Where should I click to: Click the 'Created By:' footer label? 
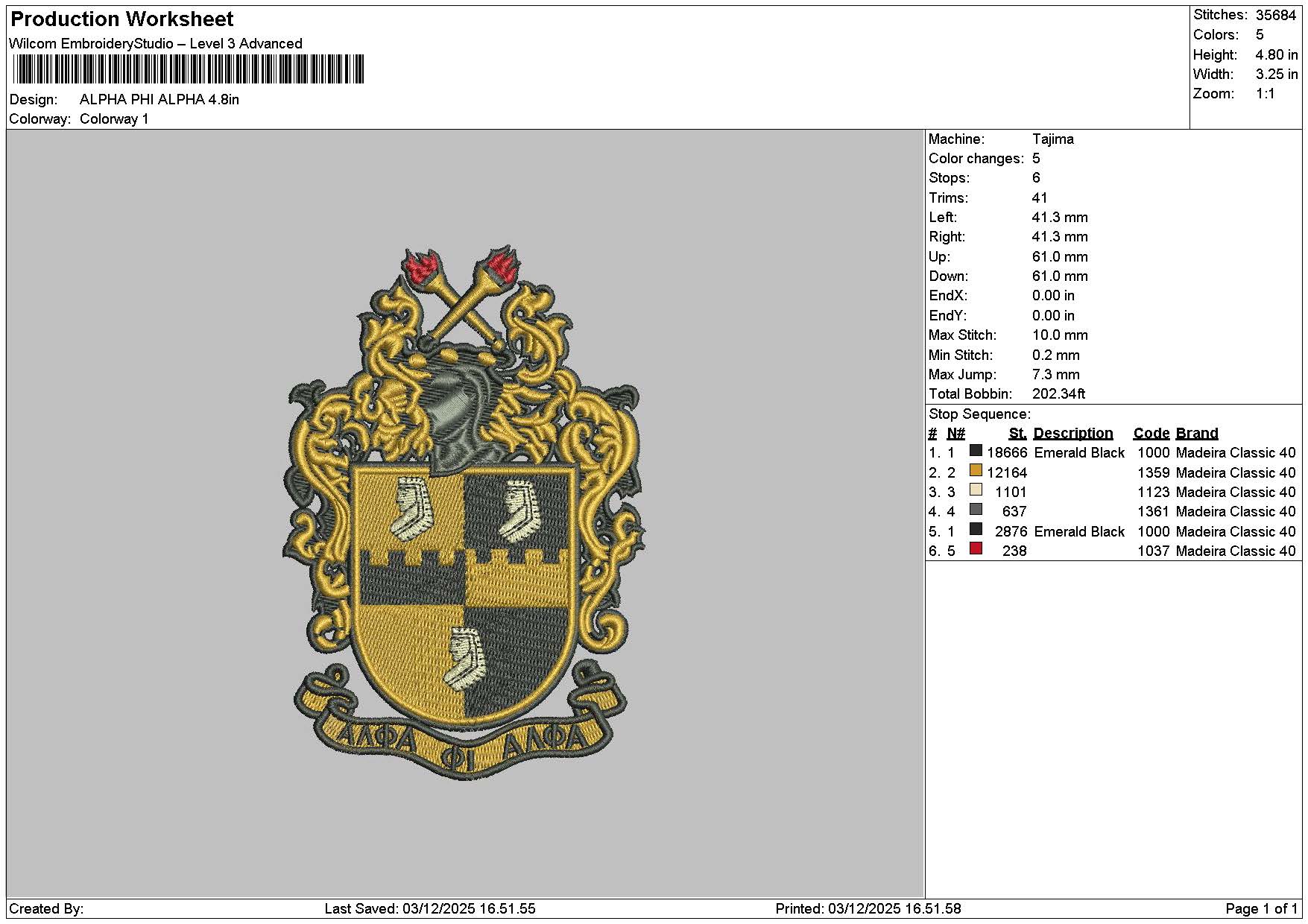point(46,909)
